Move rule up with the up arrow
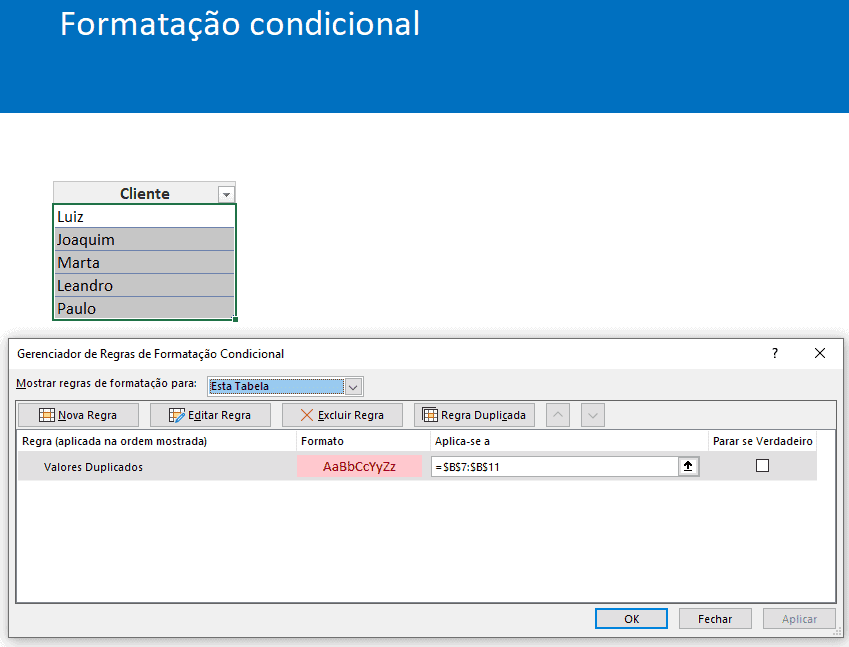 coord(558,415)
